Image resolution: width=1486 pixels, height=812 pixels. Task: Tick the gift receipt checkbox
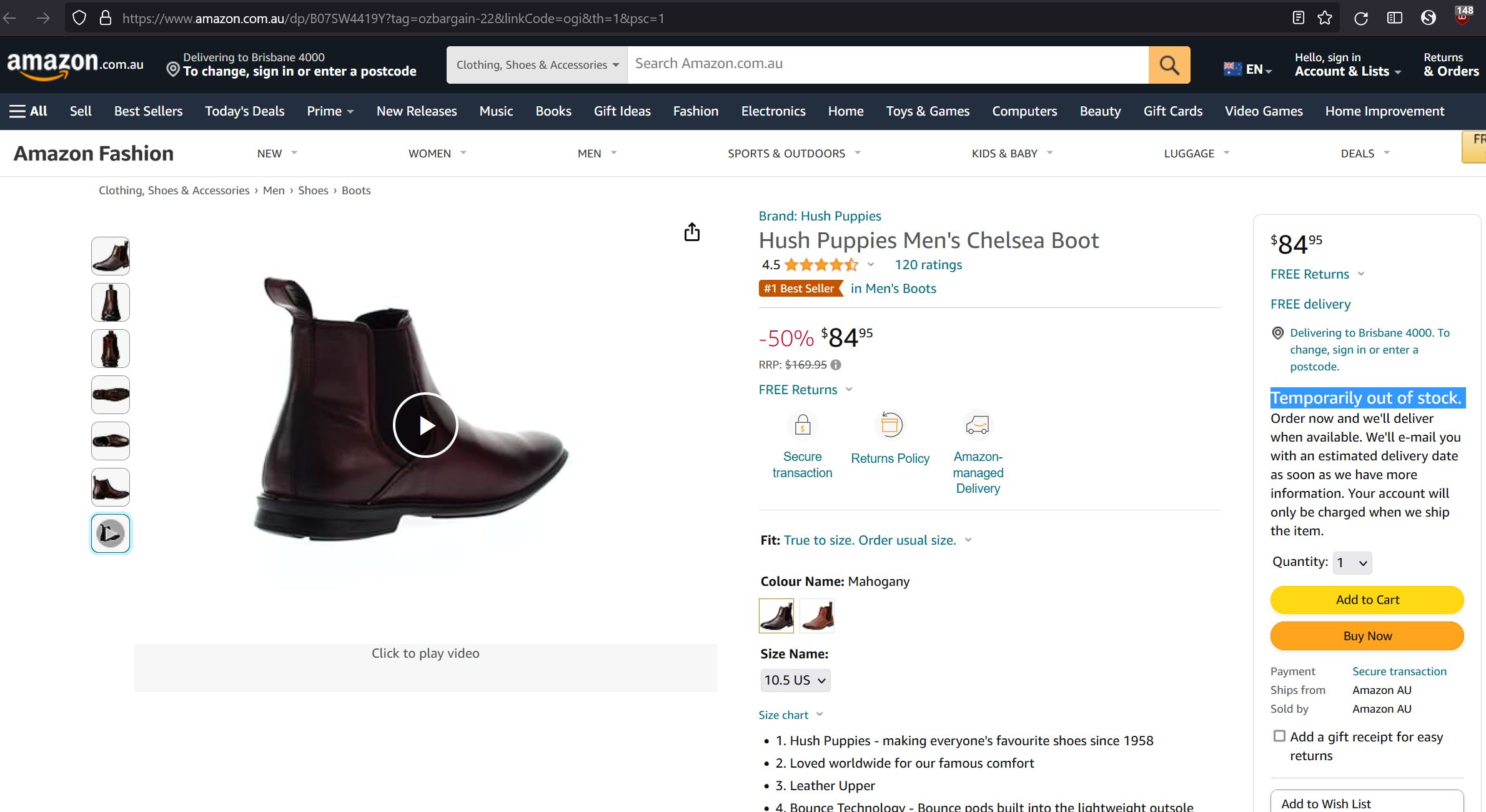click(x=1279, y=736)
